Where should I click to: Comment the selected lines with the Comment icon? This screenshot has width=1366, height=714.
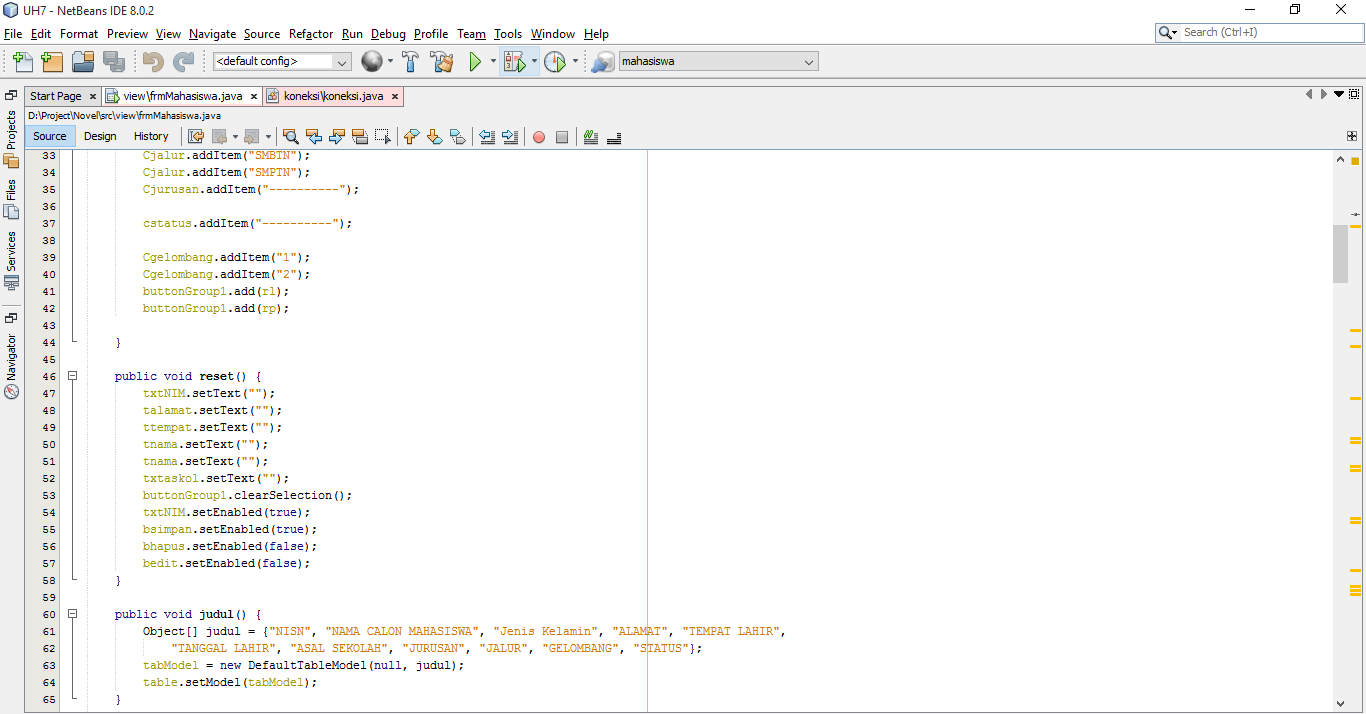pos(590,137)
